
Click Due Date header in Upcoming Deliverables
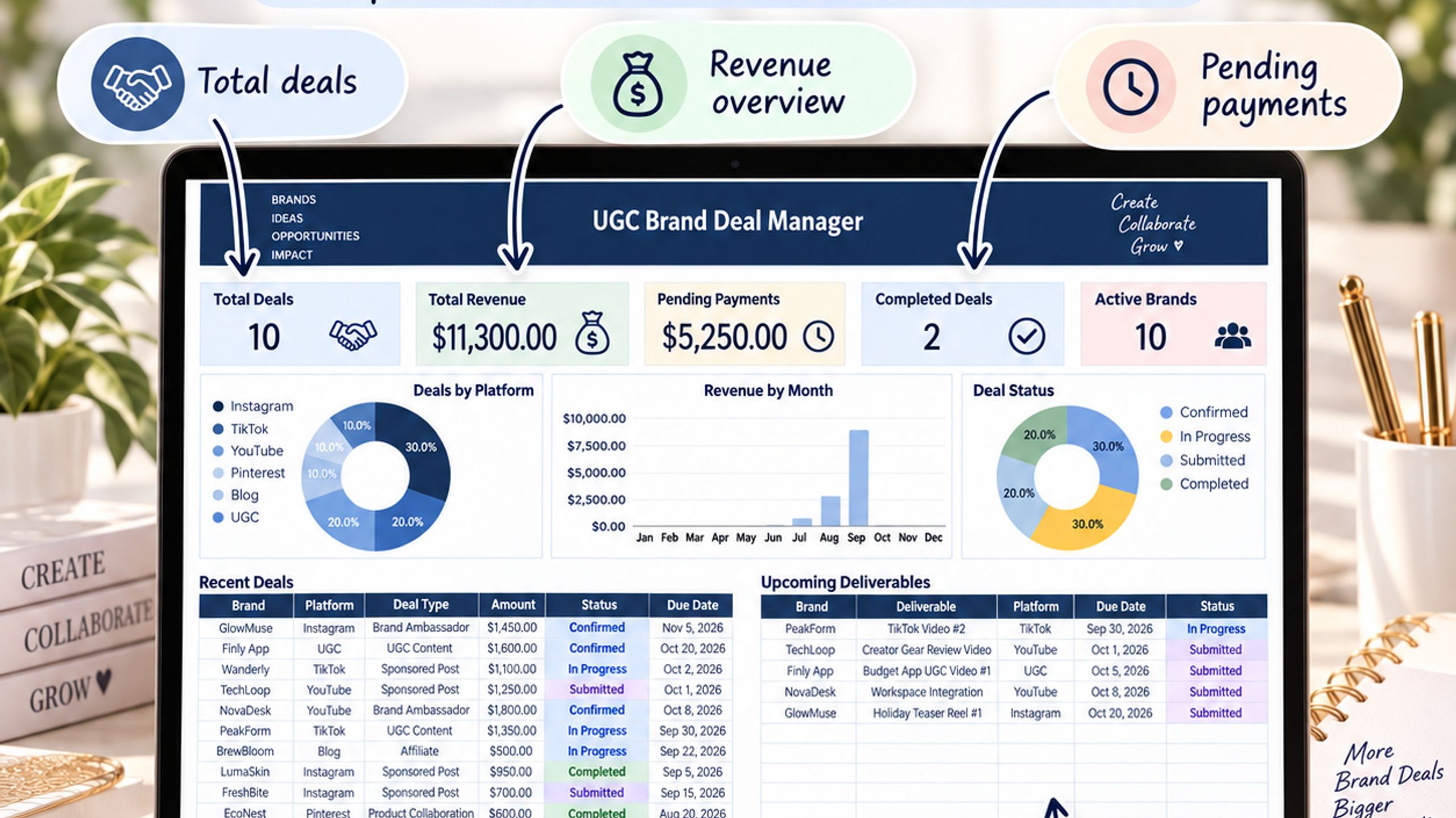[x=1120, y=607]
